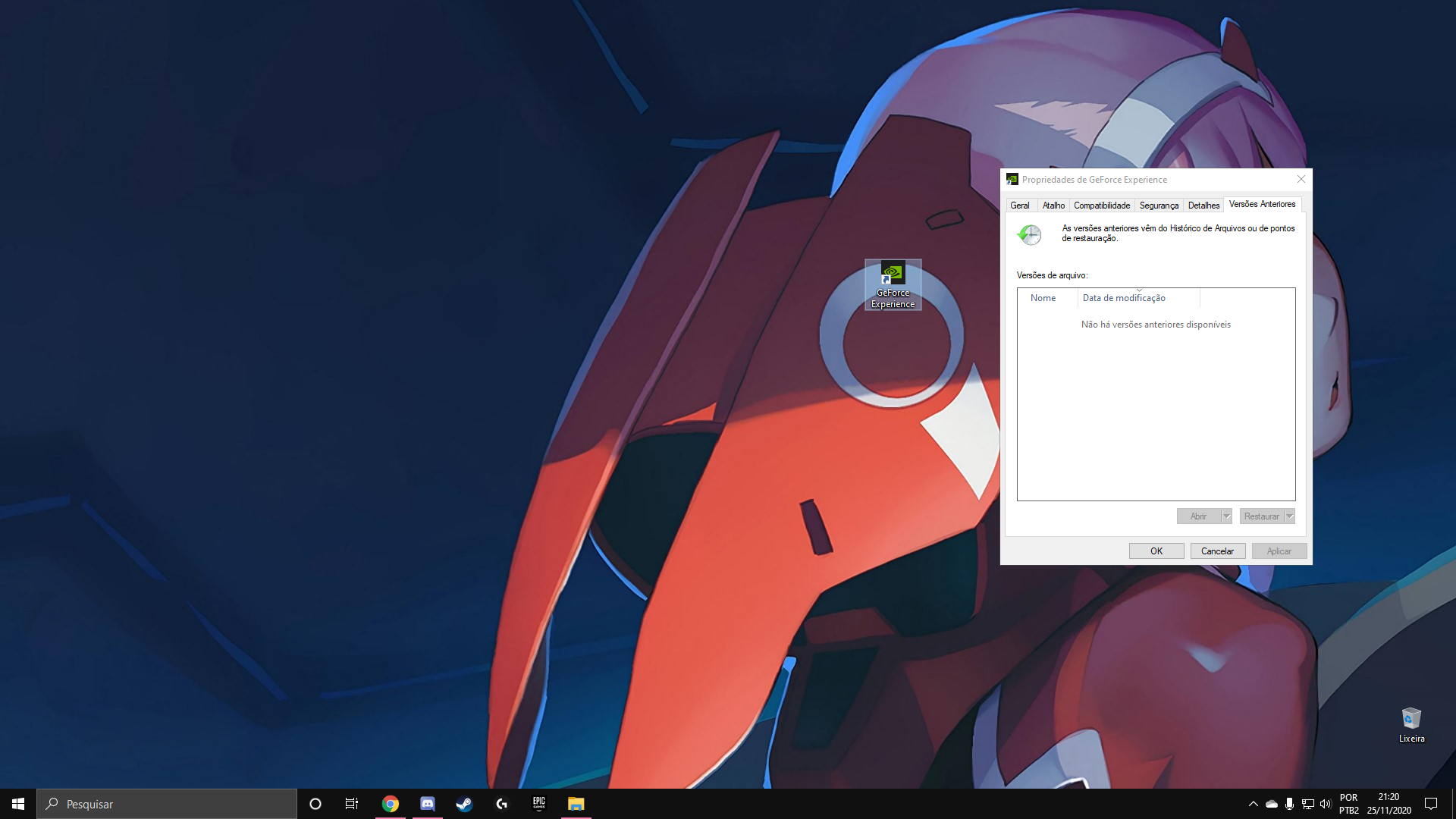Sort by Data de modificação column
Screen dimensions: 1456x819
tap(1138, 298)
